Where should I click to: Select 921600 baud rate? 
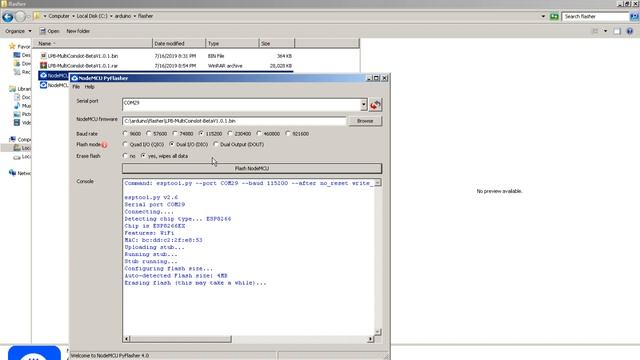(288, 133)
